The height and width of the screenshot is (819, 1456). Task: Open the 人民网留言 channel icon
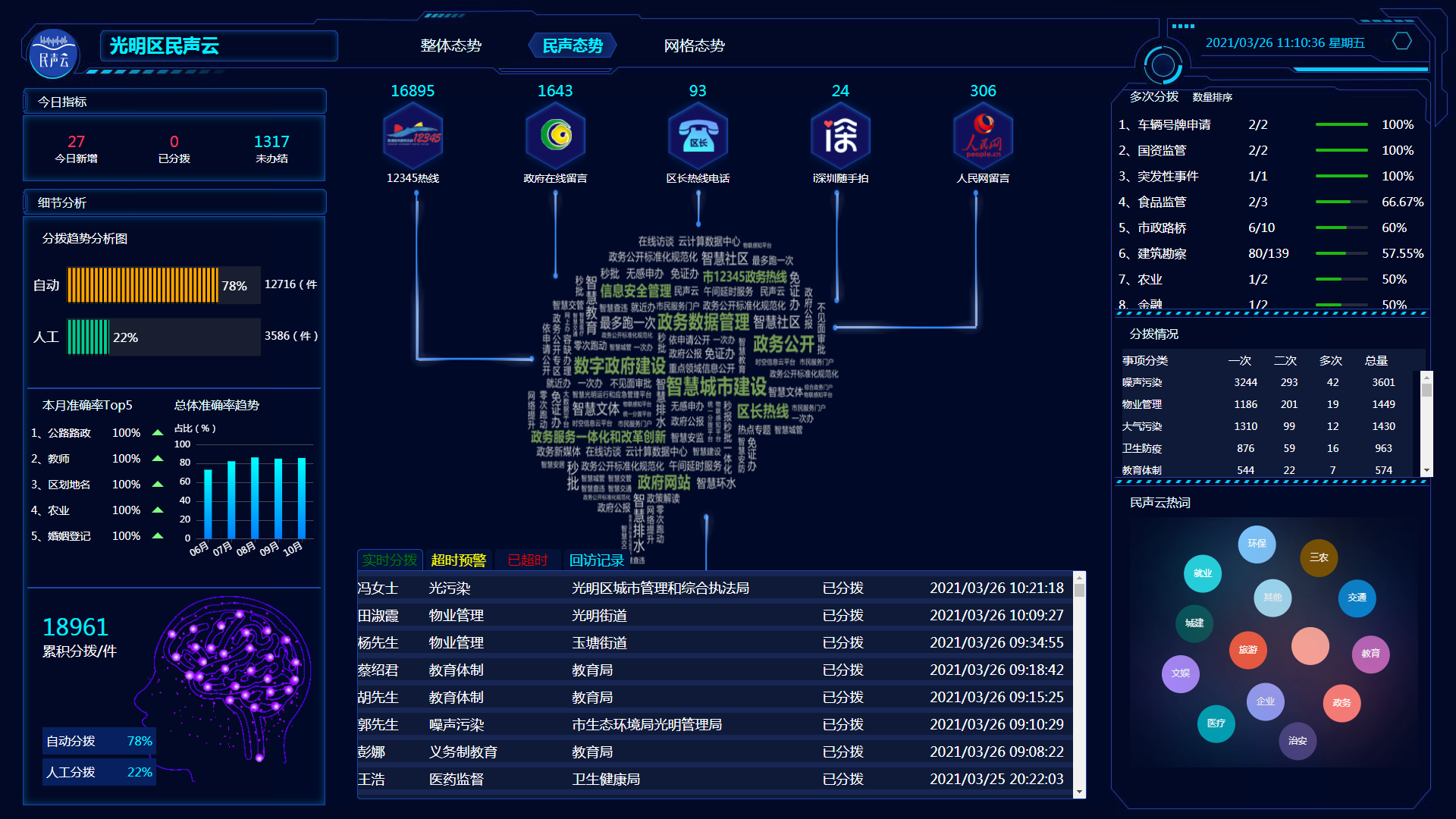pyautogui.click(x=983, y=136)
